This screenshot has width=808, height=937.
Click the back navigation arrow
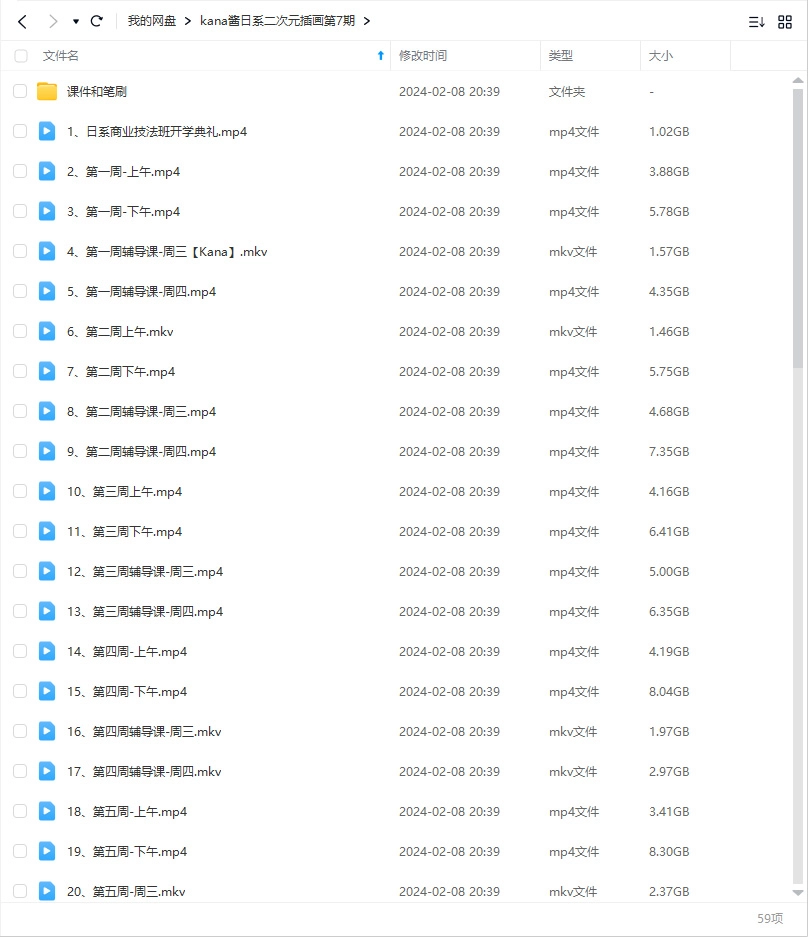[x=22, y=21]
